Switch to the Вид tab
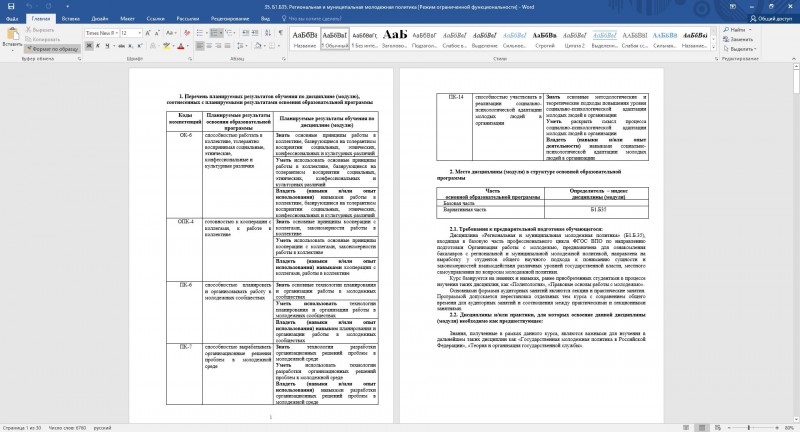Image resolution: width=800 pixels, height=432 pixels. point(265,19)
